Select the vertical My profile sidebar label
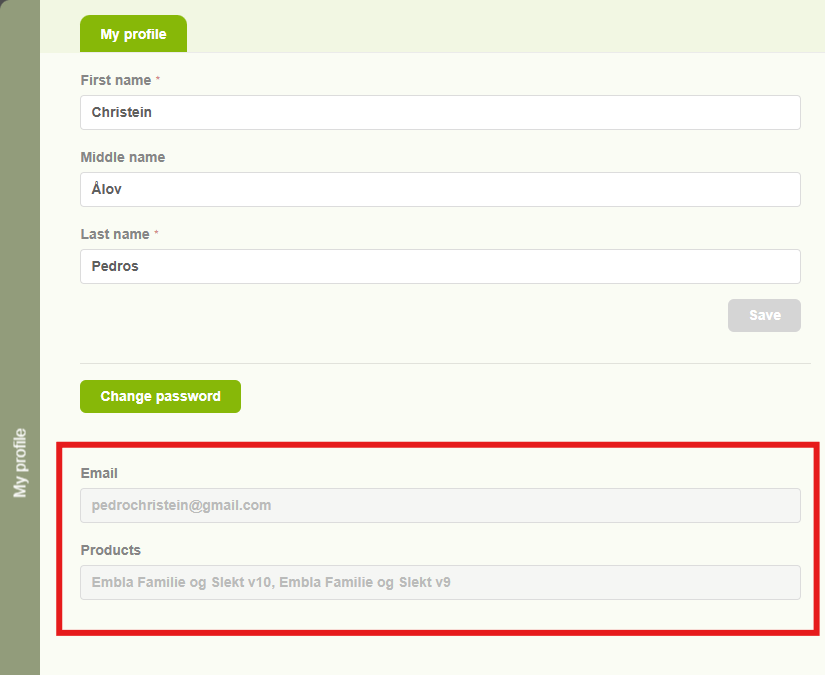 (x=20, y=463)
